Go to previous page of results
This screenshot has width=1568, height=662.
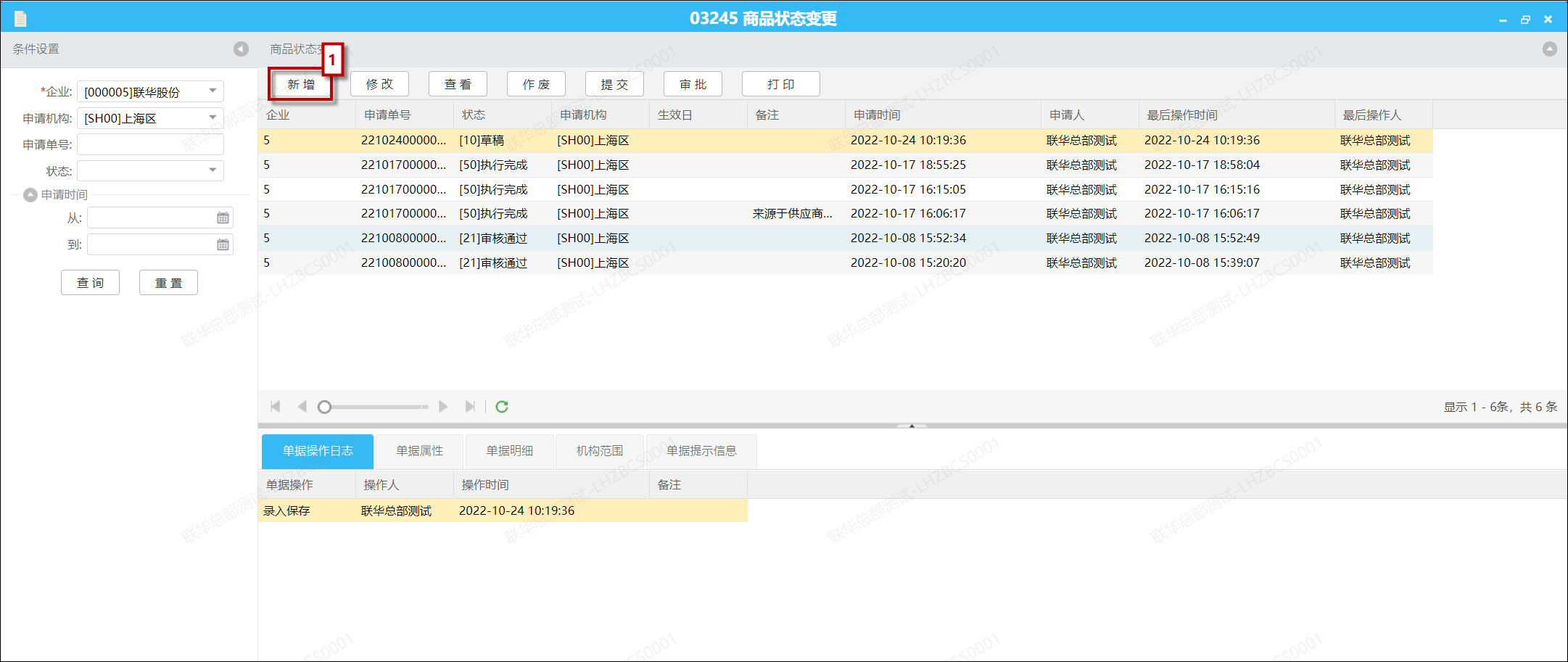pyautogui.click(x=302, y=406)
